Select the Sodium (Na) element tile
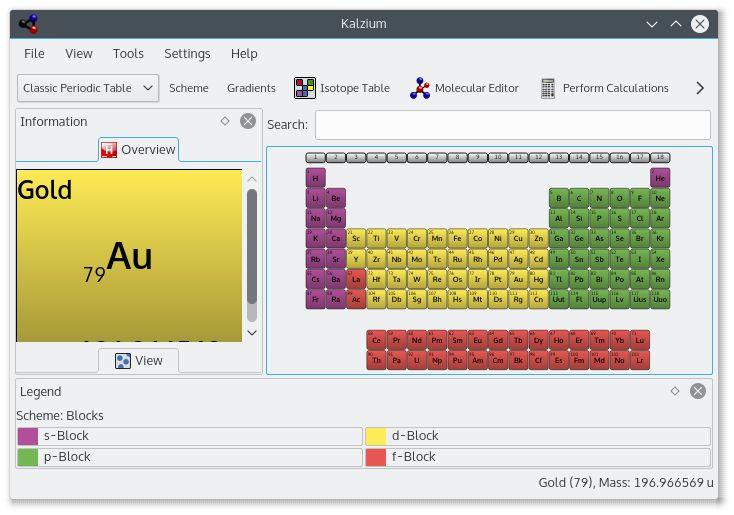The height and width of the screenshot is (515, 734). tap(316, 218)
